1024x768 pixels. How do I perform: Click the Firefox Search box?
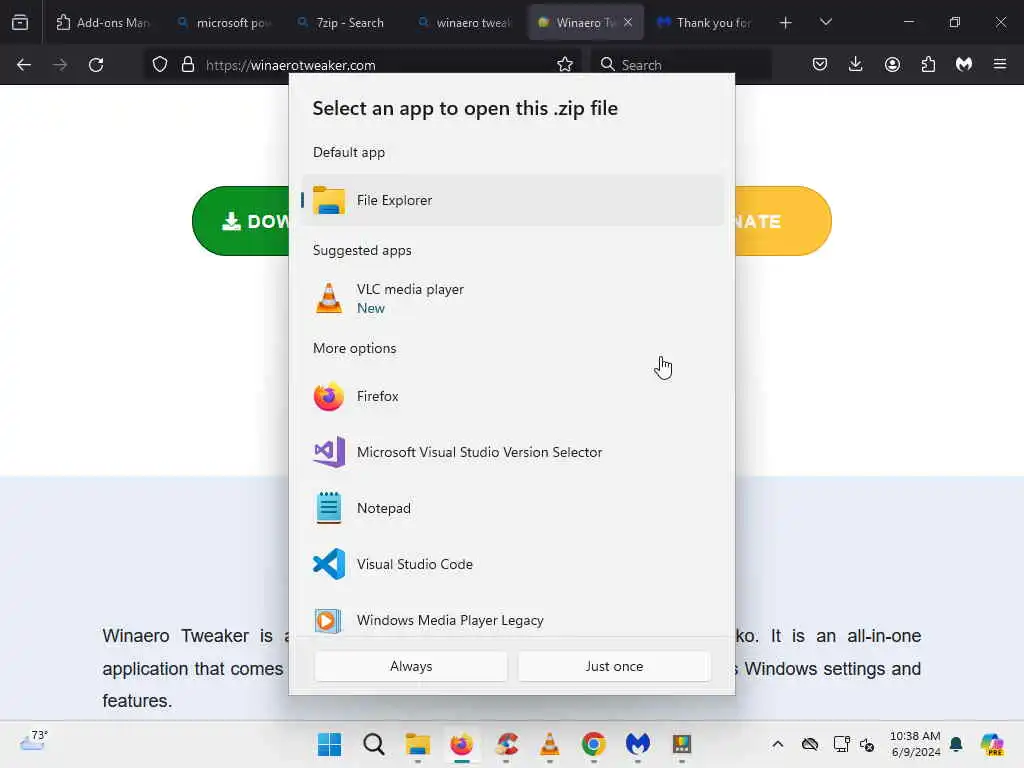(681, 65)
